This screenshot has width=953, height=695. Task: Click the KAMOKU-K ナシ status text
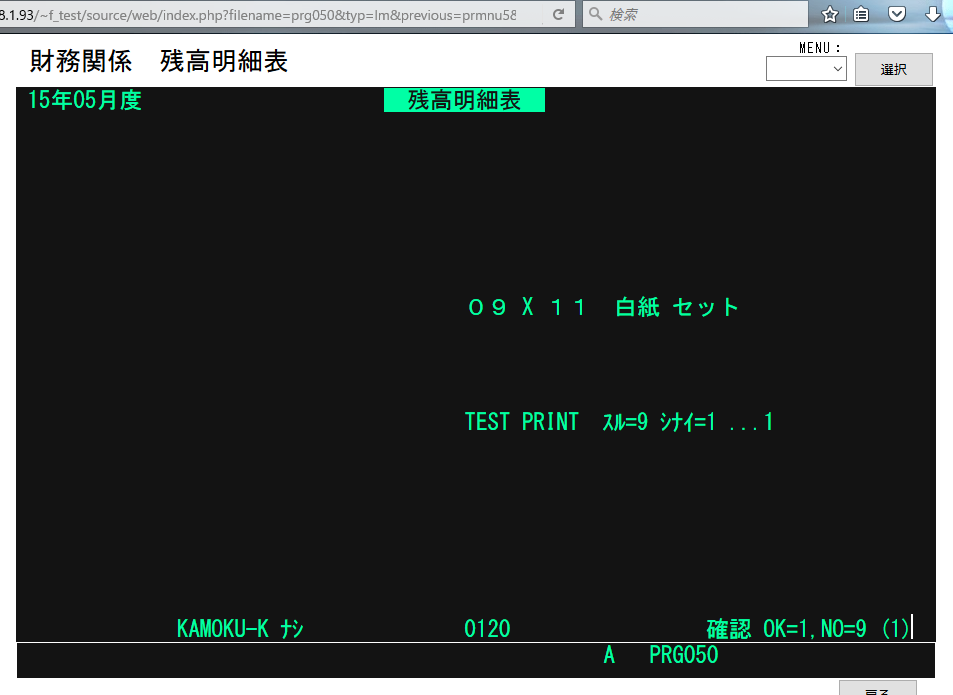240,629
